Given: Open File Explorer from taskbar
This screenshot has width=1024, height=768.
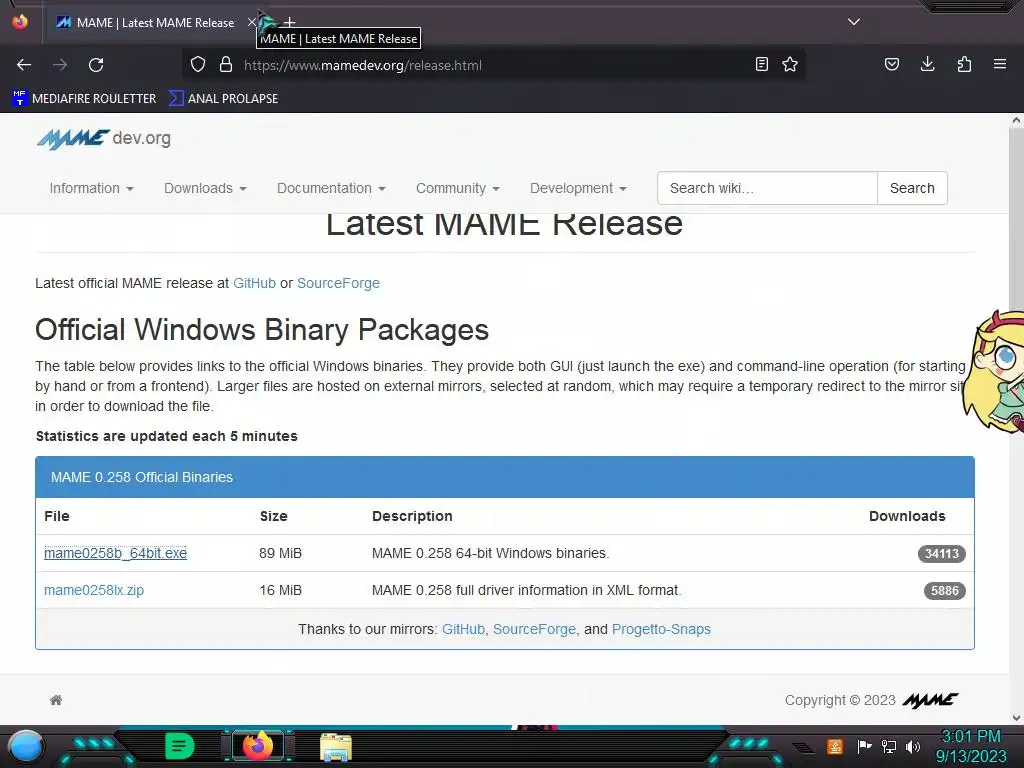Looking at the screenshot, I should (336, 746).
